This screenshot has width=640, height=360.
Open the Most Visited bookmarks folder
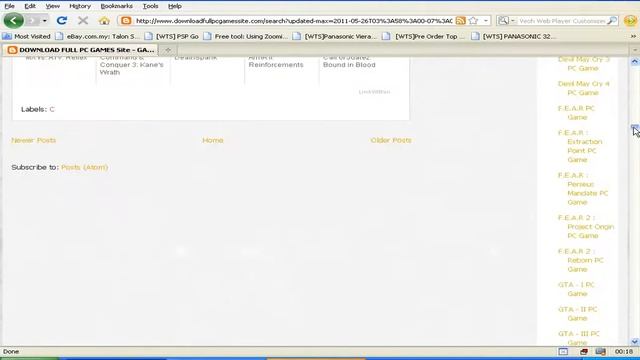pyautogui.click(x=27, y=36)
